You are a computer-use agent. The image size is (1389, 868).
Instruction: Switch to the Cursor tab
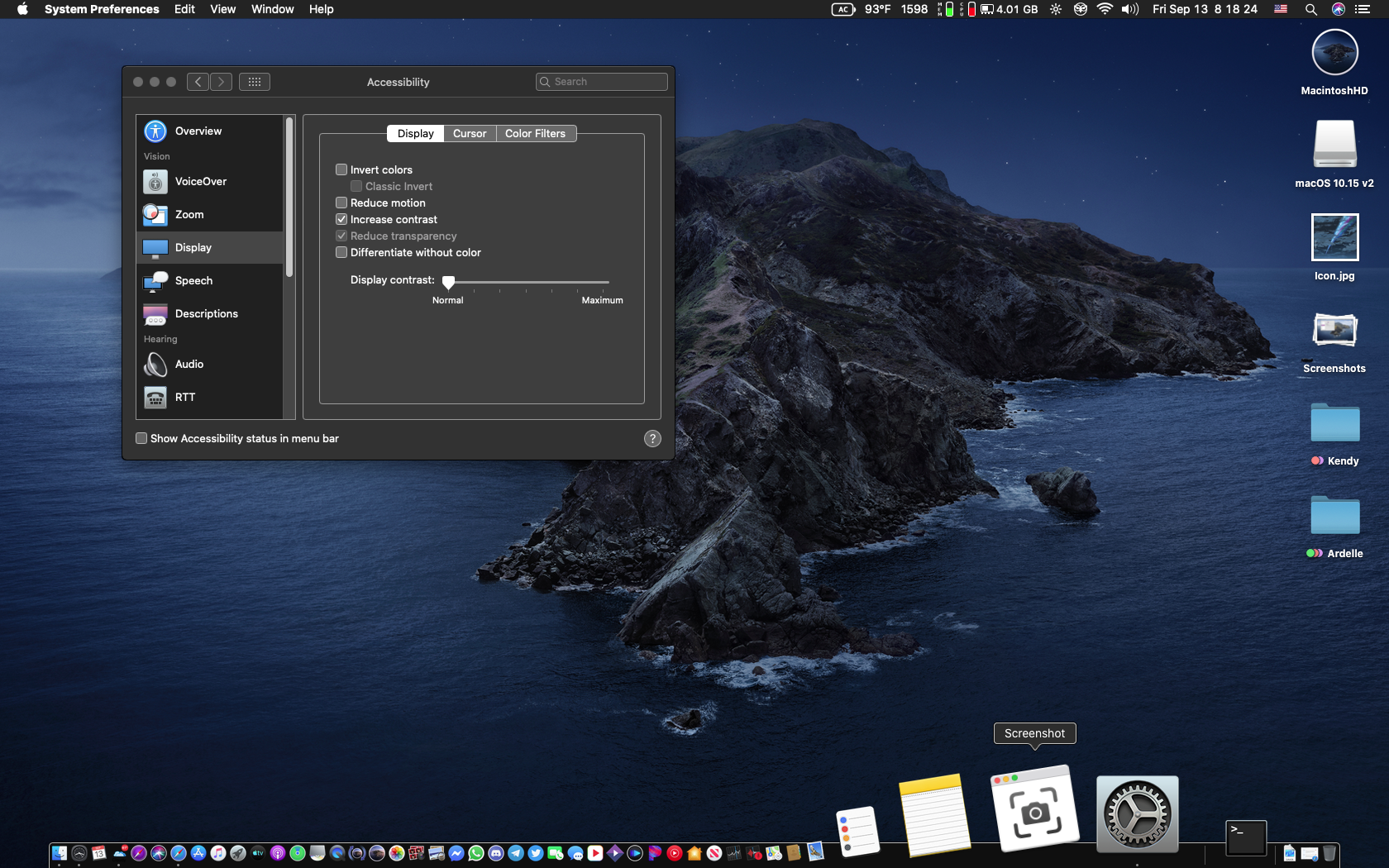click(x=470, y=134)
